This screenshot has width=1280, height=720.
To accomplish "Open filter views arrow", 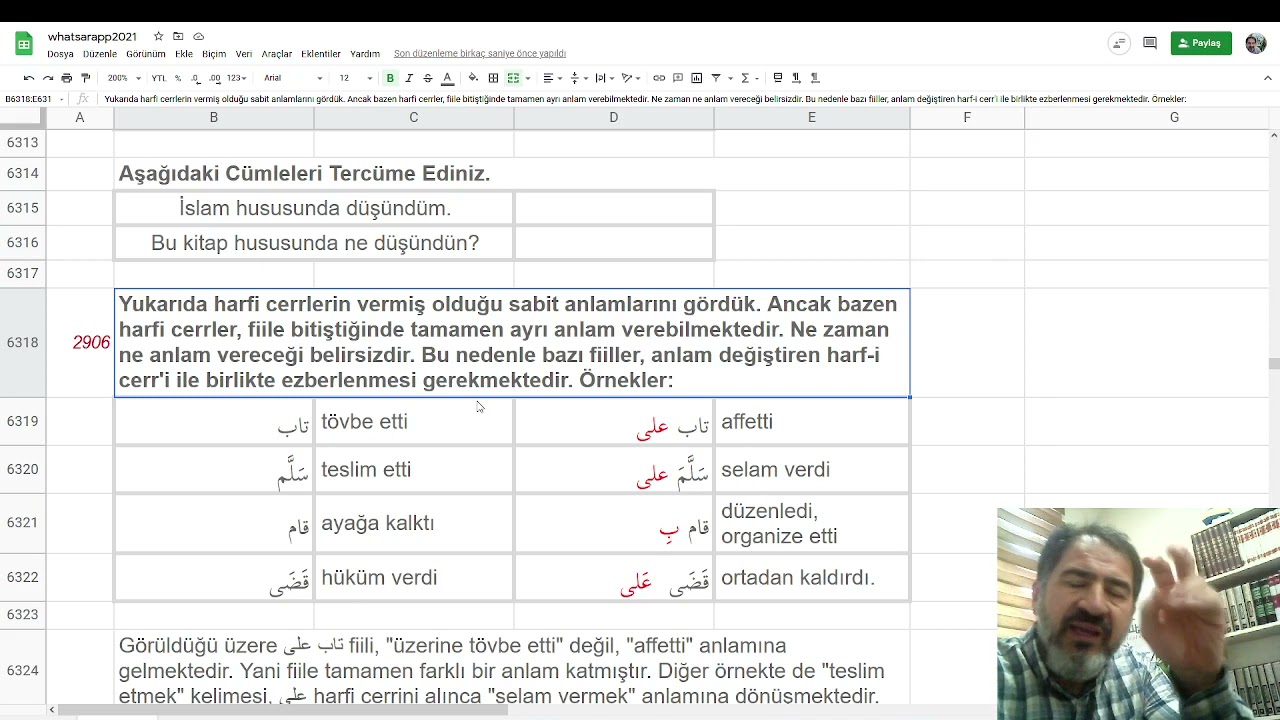I will coord(730,78).
